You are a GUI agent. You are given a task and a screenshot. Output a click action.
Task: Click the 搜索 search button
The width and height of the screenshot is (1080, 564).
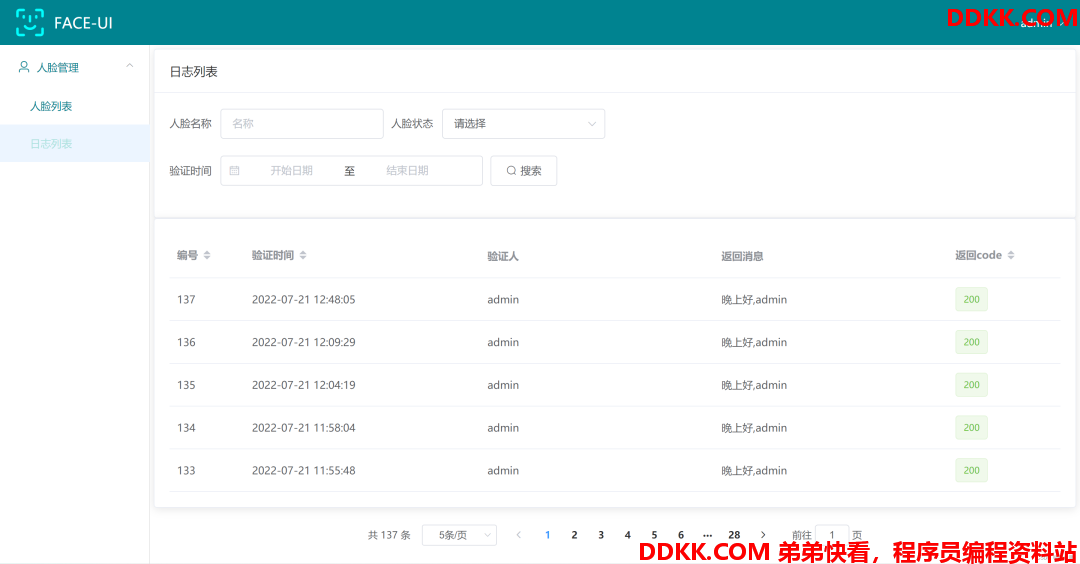point(523,171)
